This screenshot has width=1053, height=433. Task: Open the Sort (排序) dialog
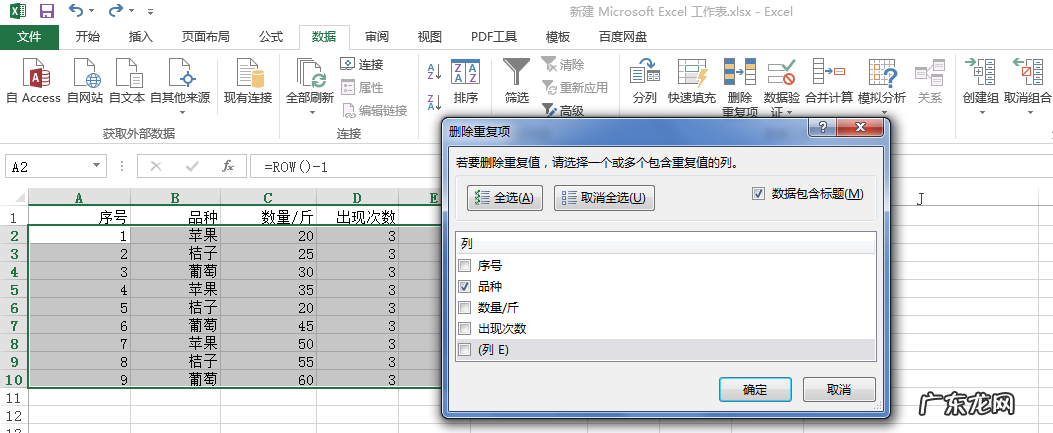point(465,81)
